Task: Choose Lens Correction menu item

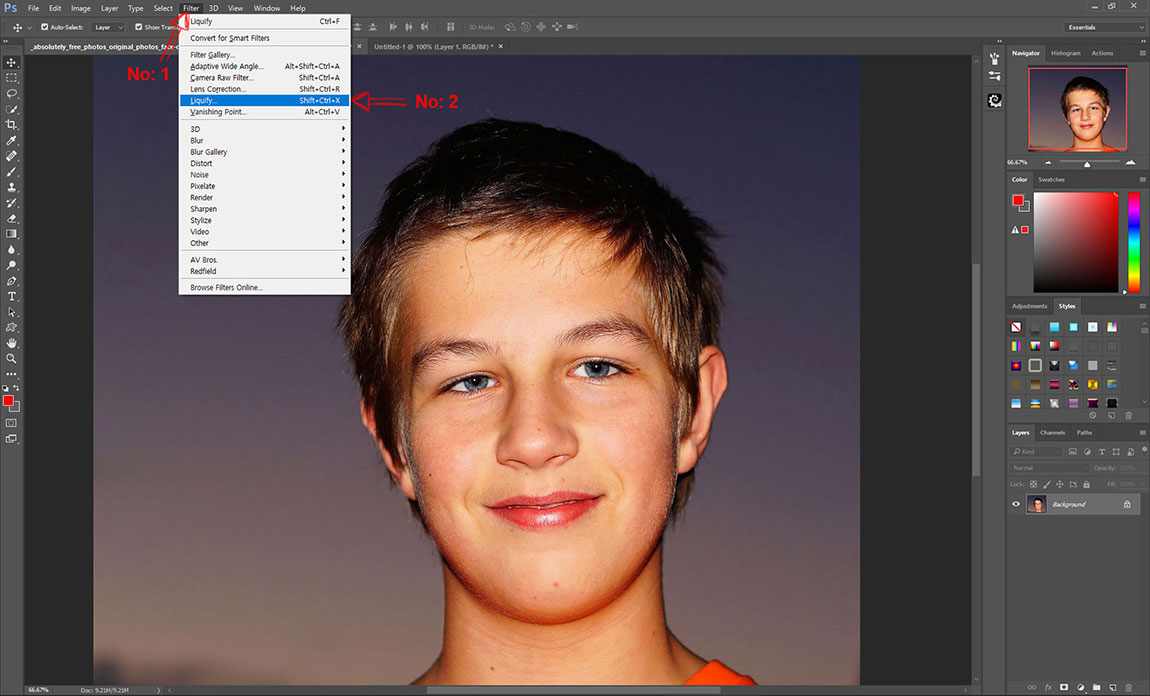Action: (265, 89)
